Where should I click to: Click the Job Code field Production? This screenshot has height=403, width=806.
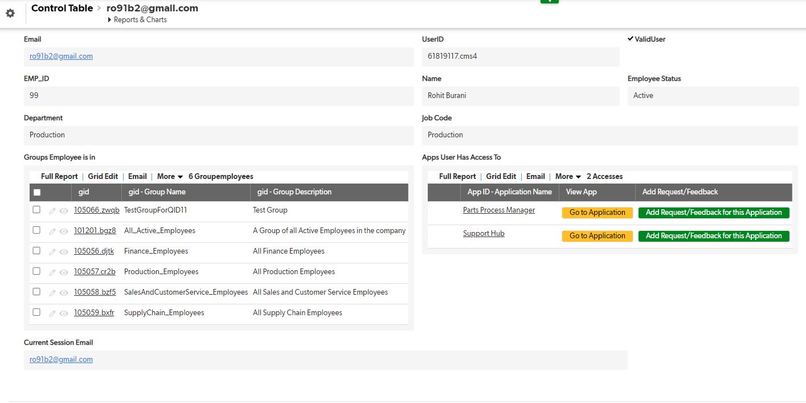click(x=610, y=135)
